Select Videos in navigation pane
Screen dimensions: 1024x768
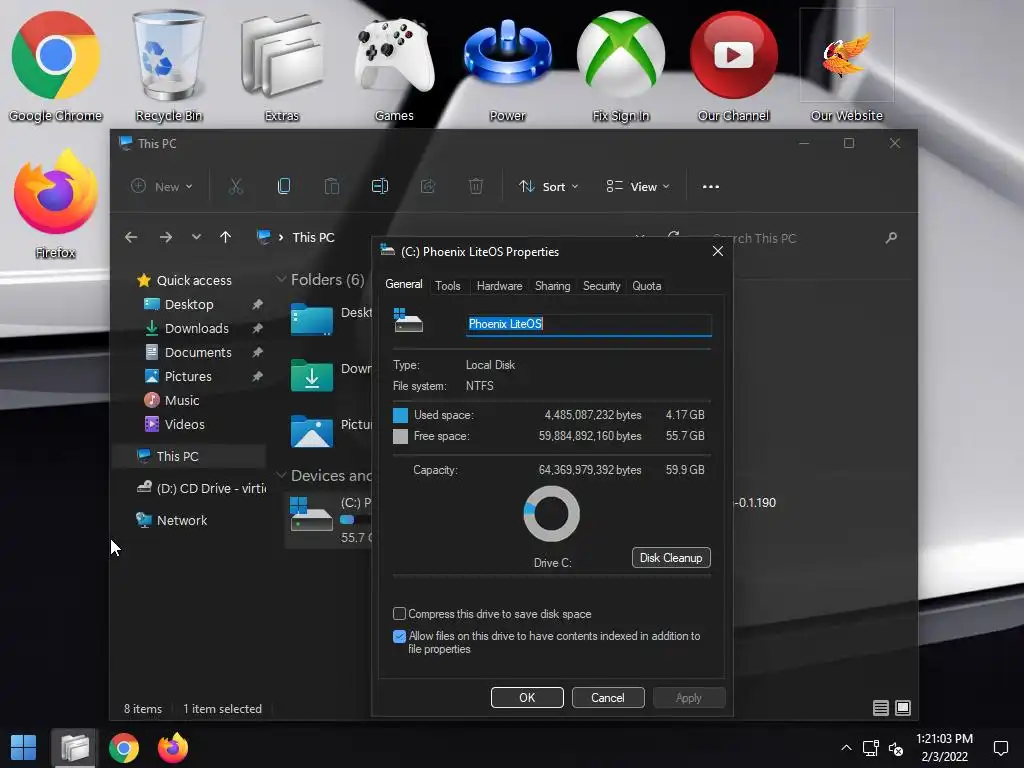coord(184,424)
